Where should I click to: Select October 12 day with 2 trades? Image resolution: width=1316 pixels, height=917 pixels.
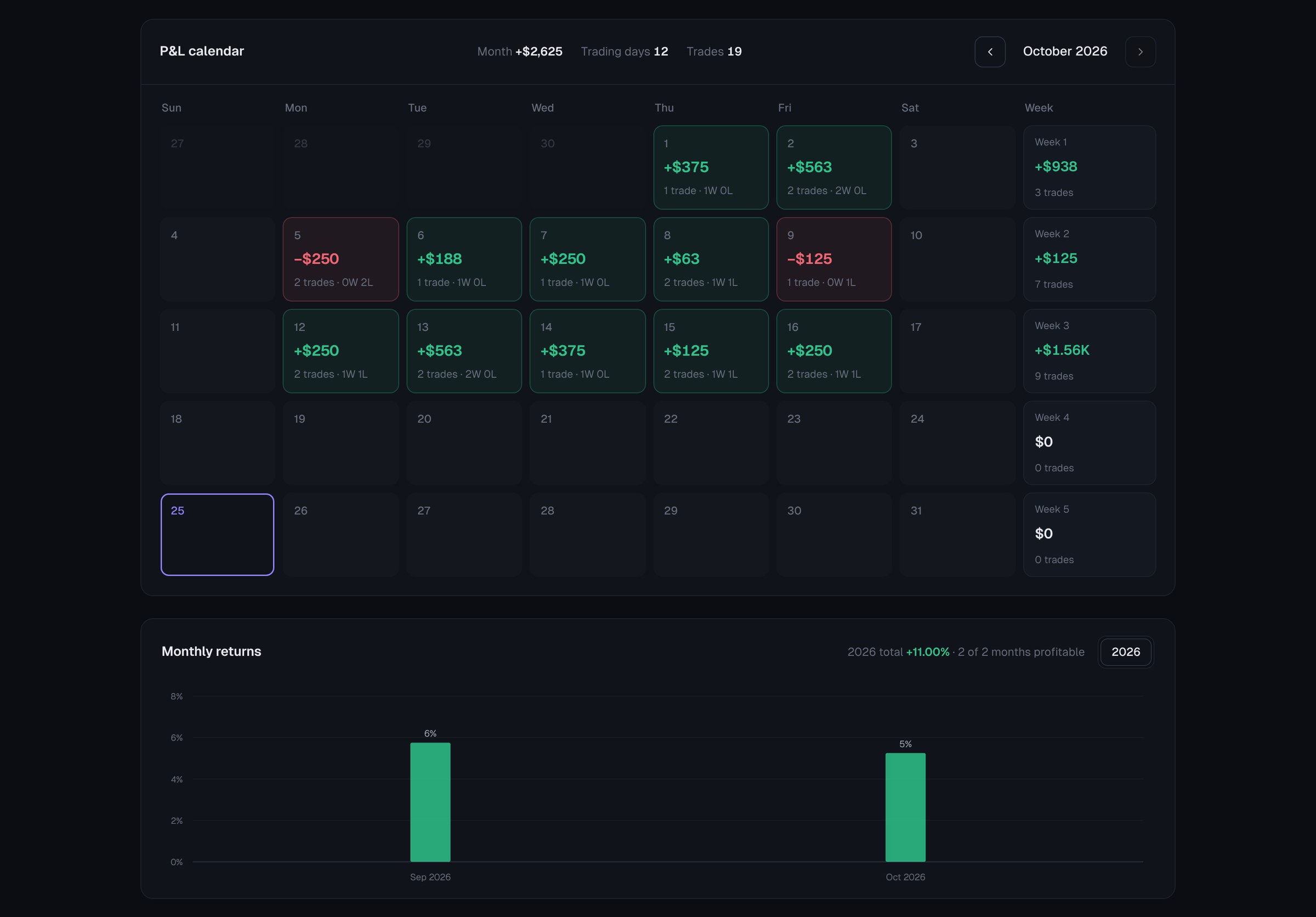[x=341, y=351]
